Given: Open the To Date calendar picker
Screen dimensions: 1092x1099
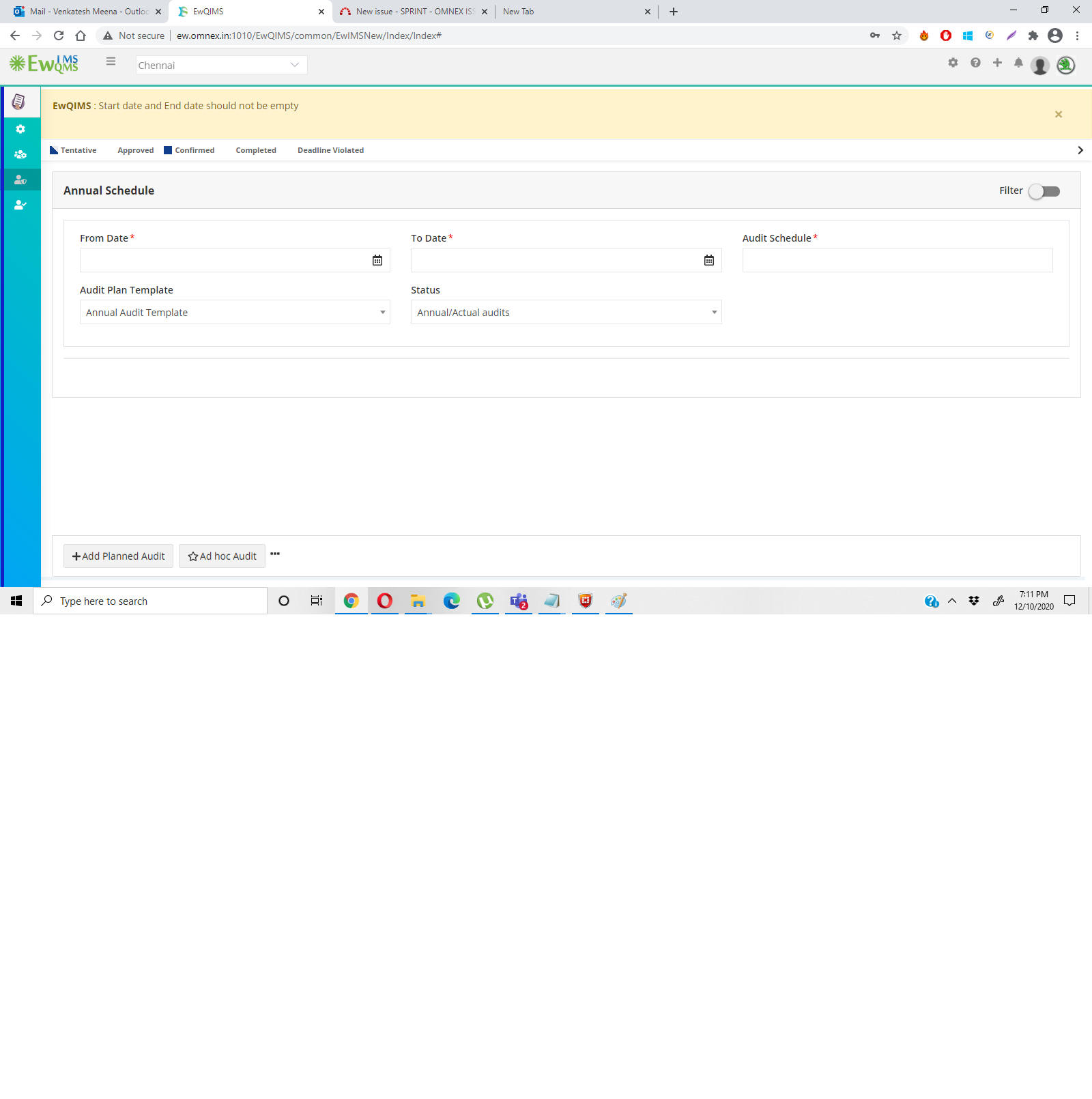Looking at the screenshot, I should [x=709, y=260].
